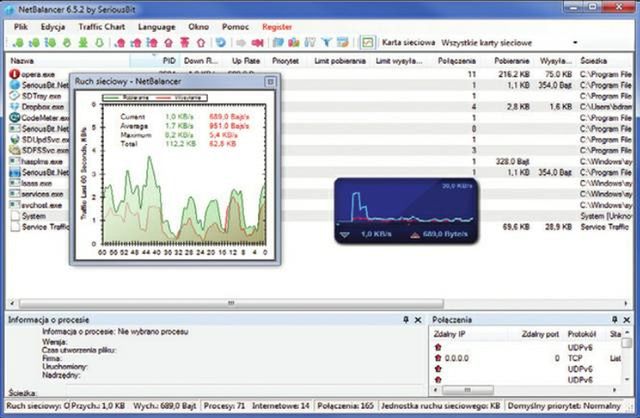Close the Połączenia panel
Screen dimensions: 640x418
(627, 320)
